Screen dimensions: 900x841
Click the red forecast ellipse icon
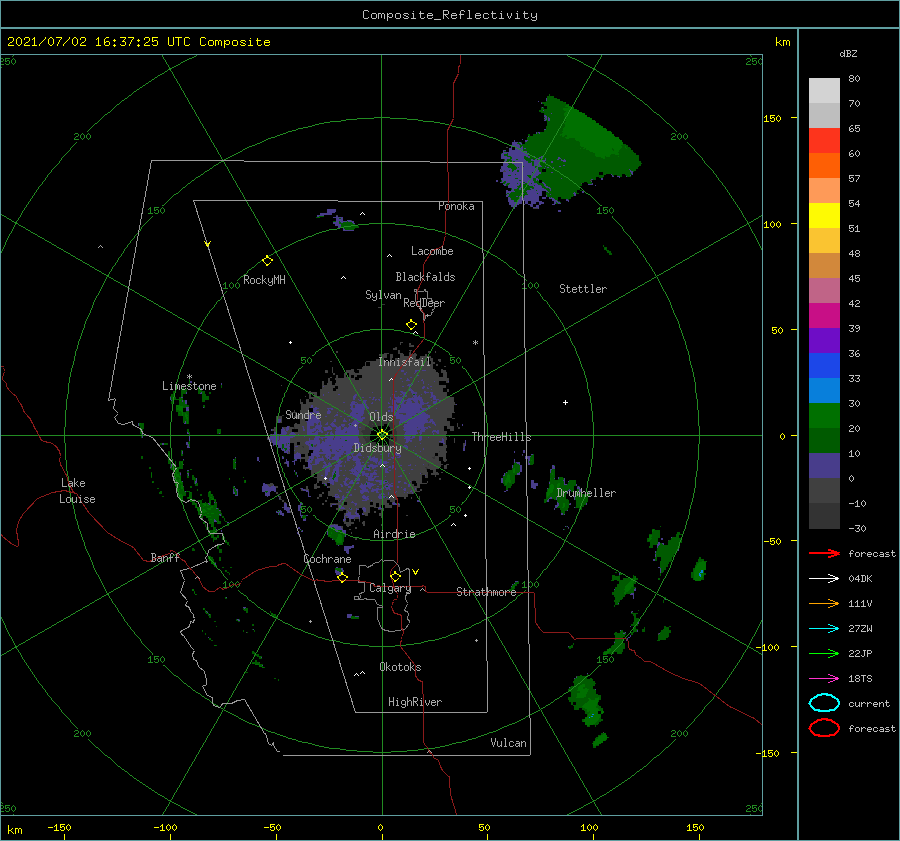pos(824,728)
